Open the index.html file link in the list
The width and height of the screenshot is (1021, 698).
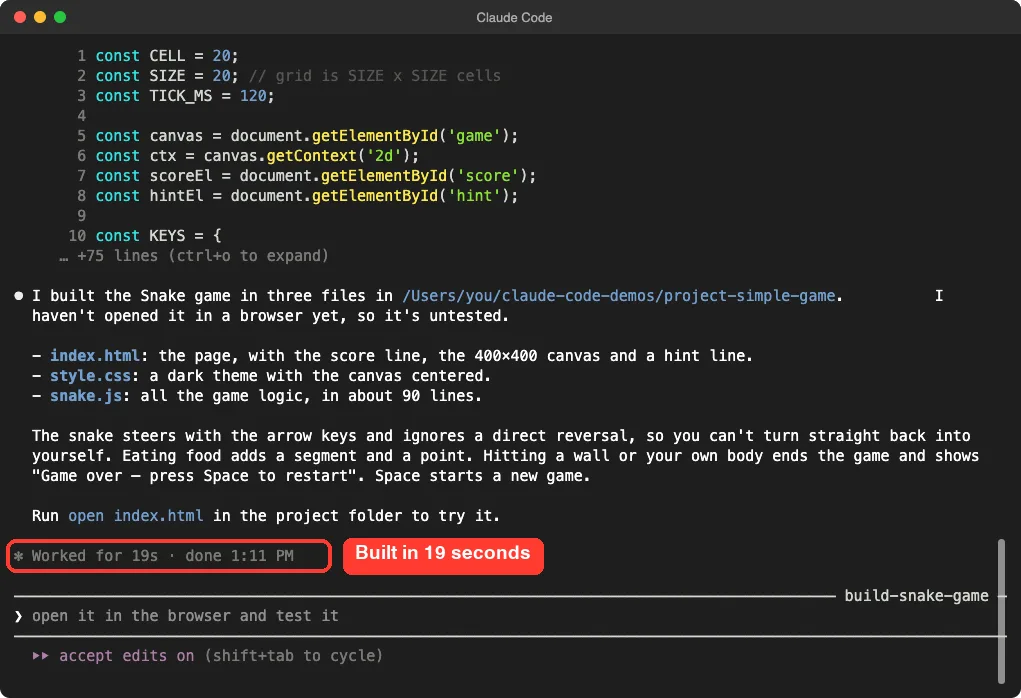pyautogui.click(x=95, y=356)
